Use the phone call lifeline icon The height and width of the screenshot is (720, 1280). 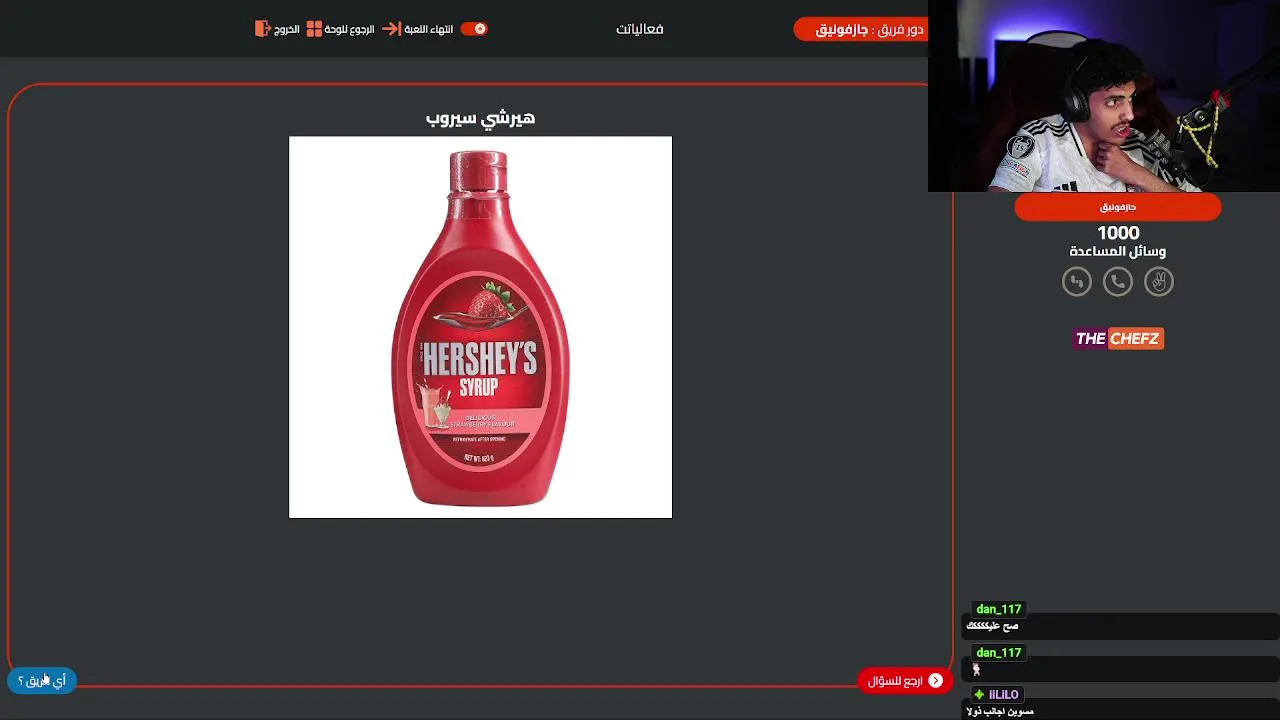tap(1118, 282)
